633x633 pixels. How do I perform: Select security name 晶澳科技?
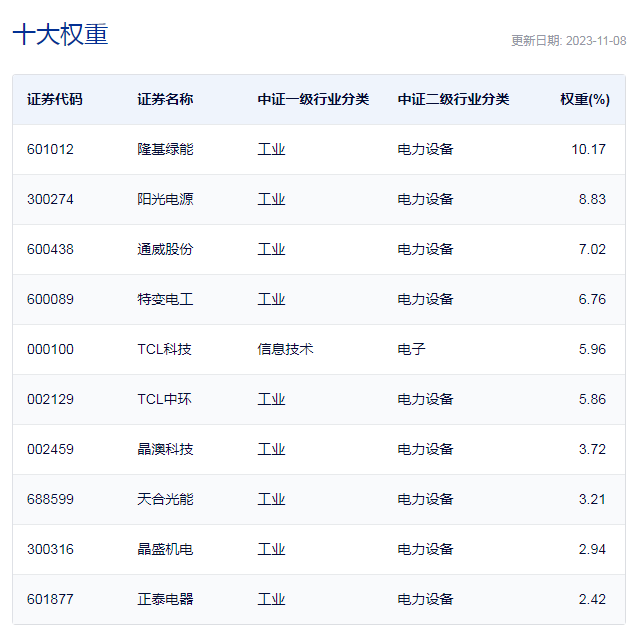point(165,450)
